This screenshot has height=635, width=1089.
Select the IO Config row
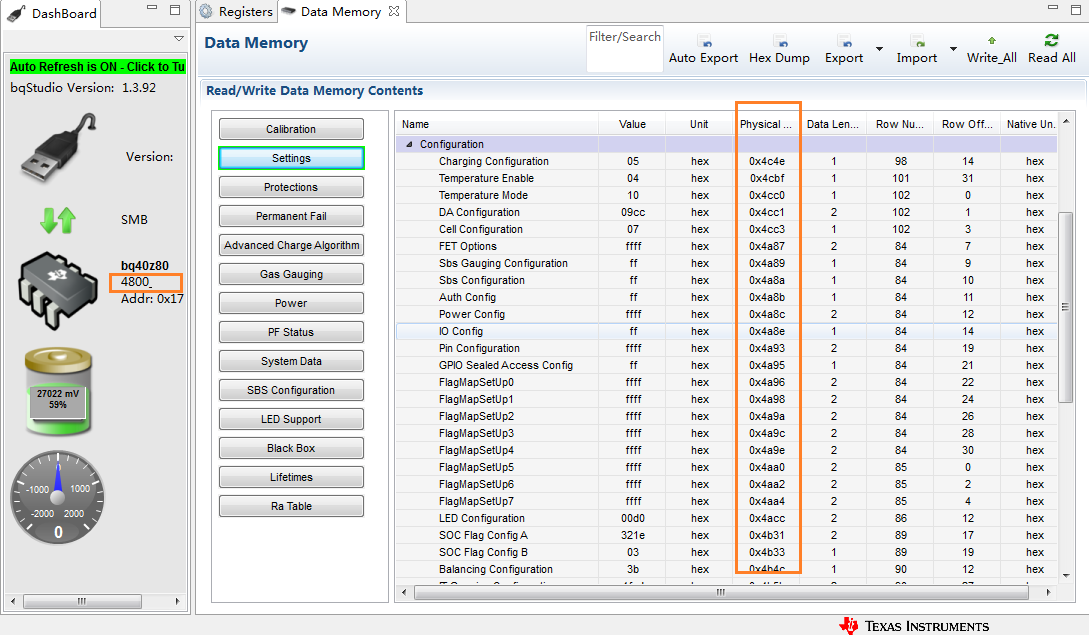(x=726, y=331)
